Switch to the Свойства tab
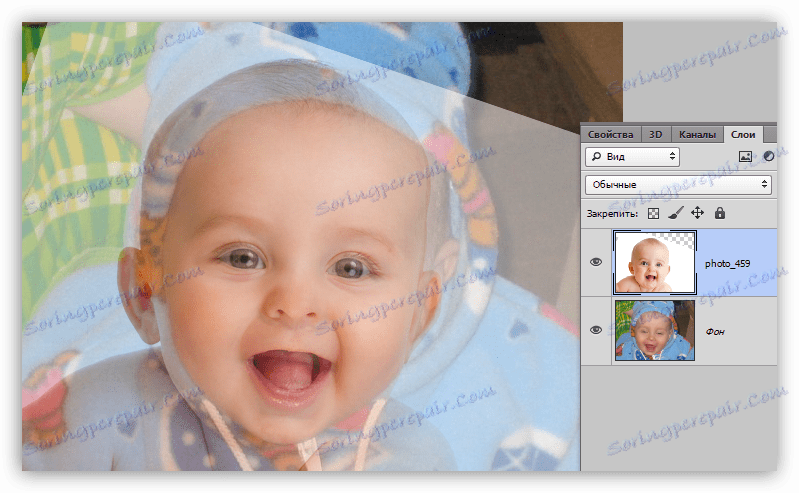 [610, 135]
